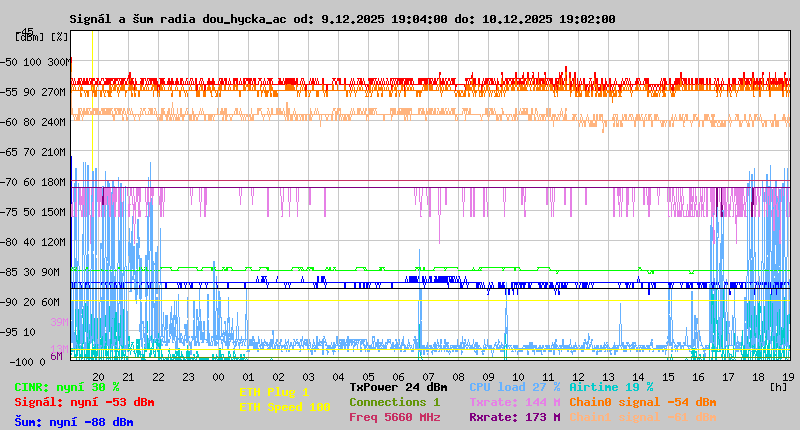The height and width of the screenshot is (430, 800).
Task: Click the '-90 20 60M' y-axis label
Action: 30,302
